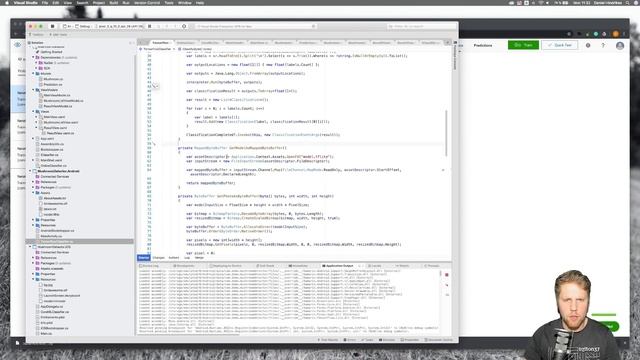Open the Errors pad from the bottom status bar

(349, 340)
